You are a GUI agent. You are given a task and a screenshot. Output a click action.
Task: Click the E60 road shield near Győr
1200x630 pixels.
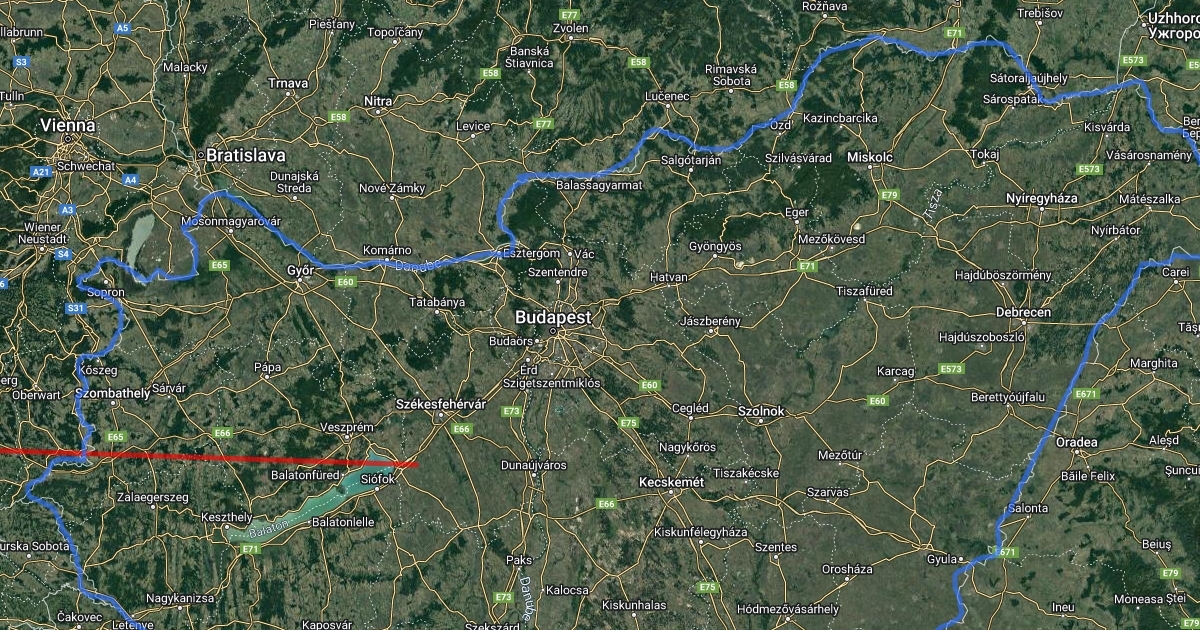(346, 283)
